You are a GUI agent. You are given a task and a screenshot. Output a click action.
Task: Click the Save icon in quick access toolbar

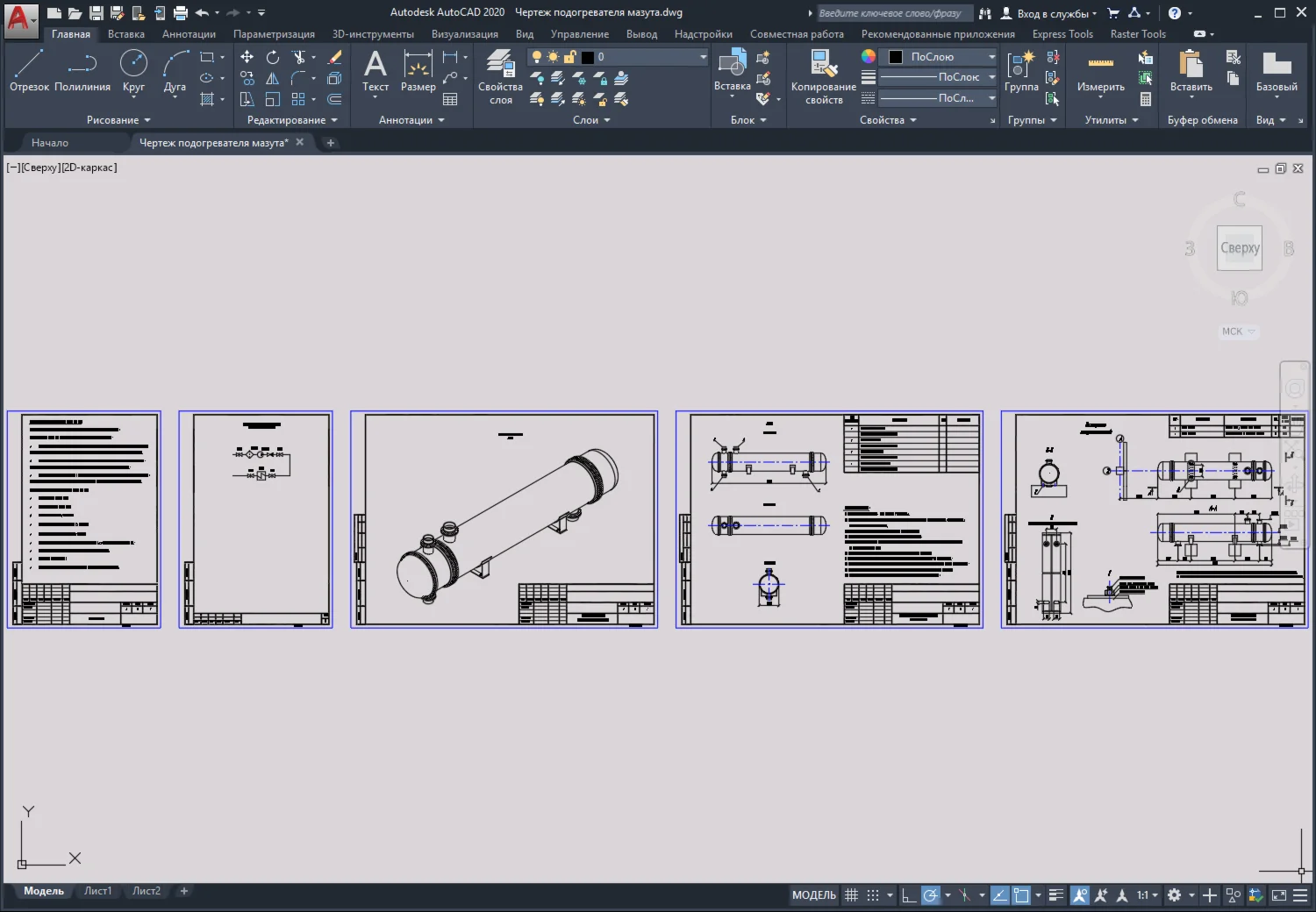[x=97, y=13]
